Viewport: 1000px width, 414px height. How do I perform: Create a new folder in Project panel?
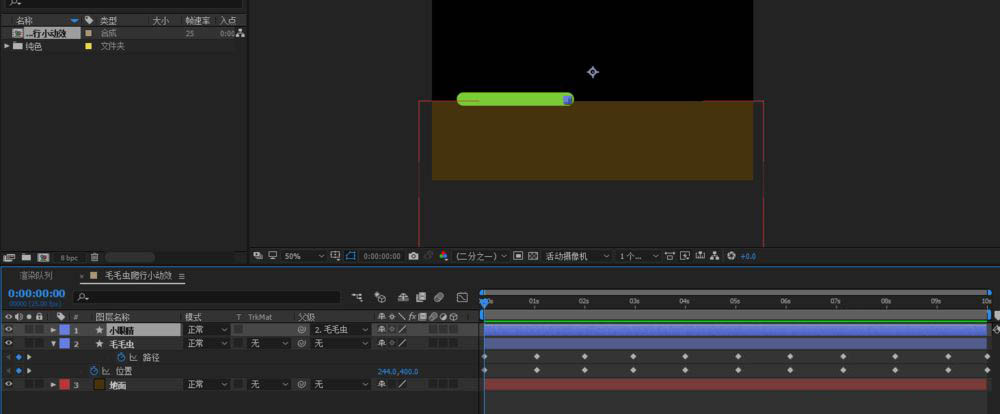point(26,258)
